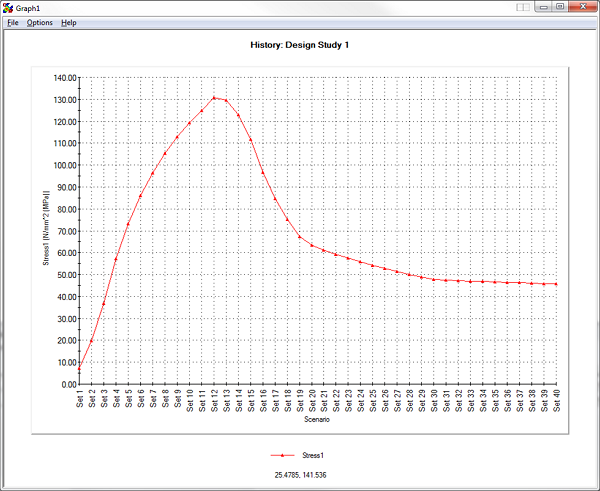Select the first data point at Set 1
600x491 pixels.
click(79, 369)
